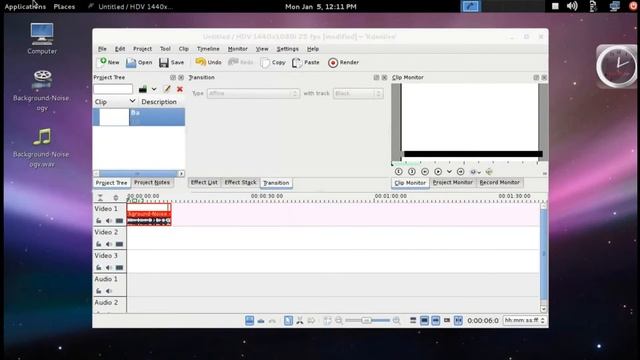Switch to the Clip Monitor tab
The width and height of the screenshot is (640, 360).
410,183
